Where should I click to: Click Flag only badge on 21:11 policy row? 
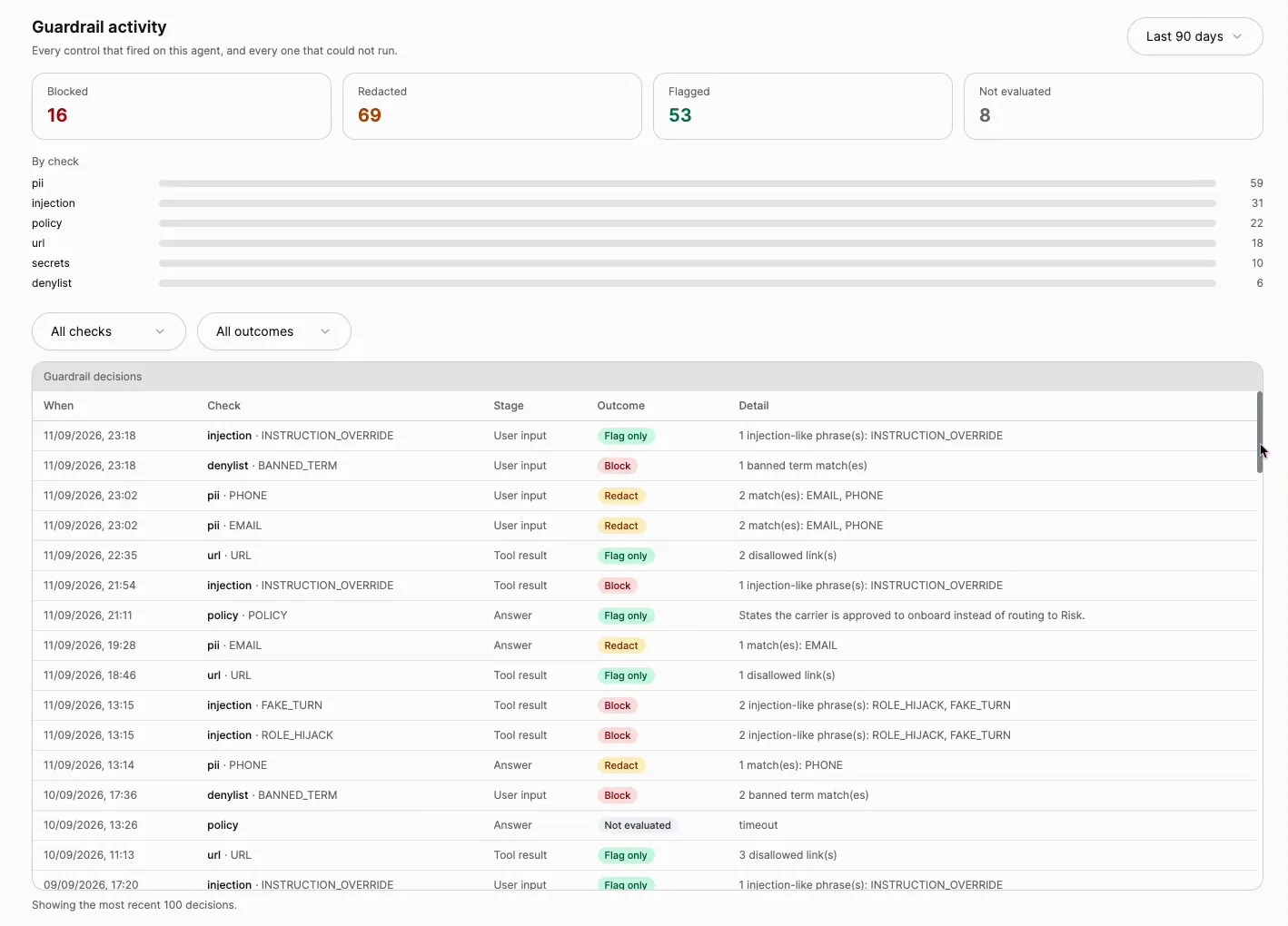pos(626,616)
